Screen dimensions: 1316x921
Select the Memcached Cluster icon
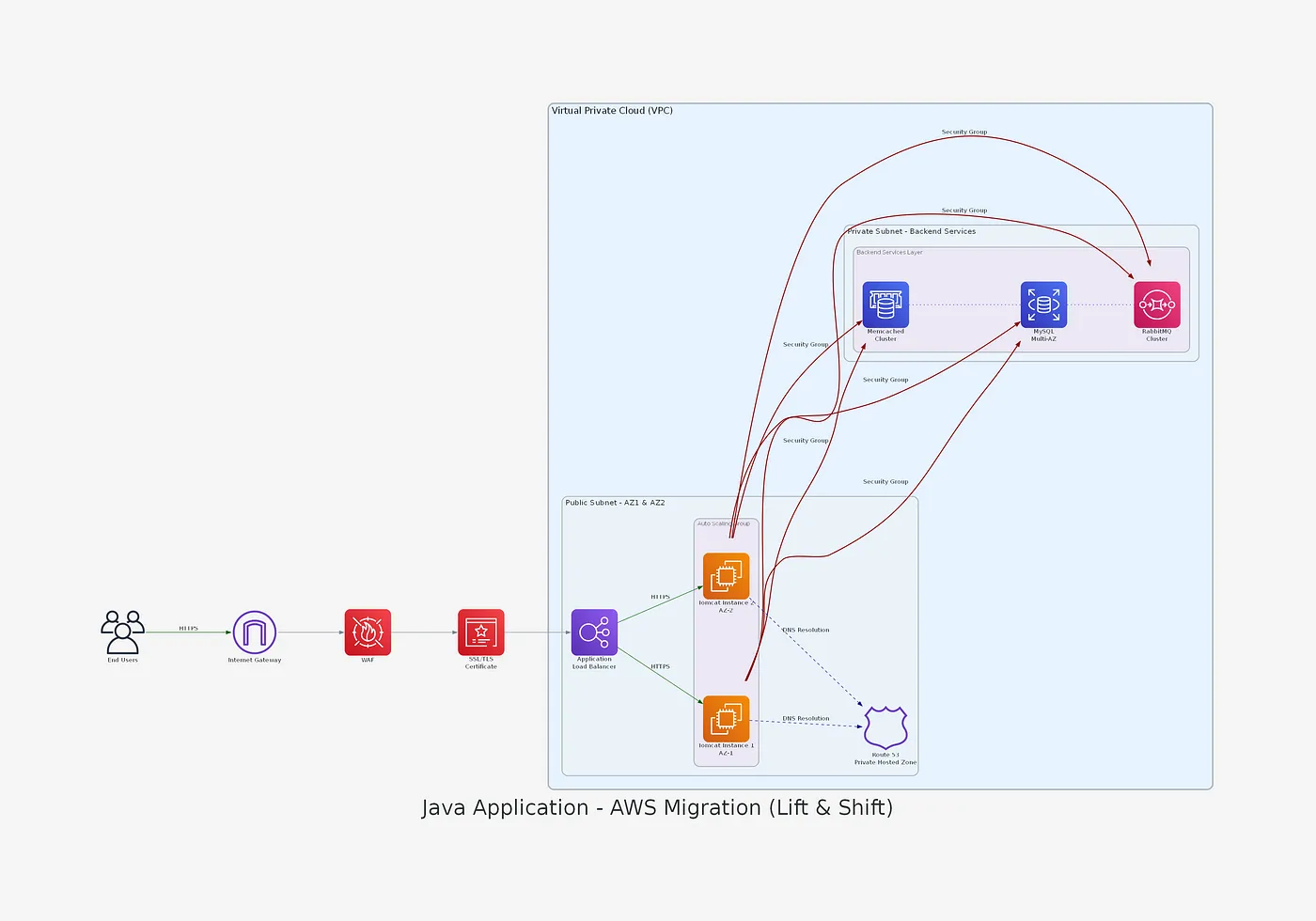pyautogui.click(x=885, y=304)
